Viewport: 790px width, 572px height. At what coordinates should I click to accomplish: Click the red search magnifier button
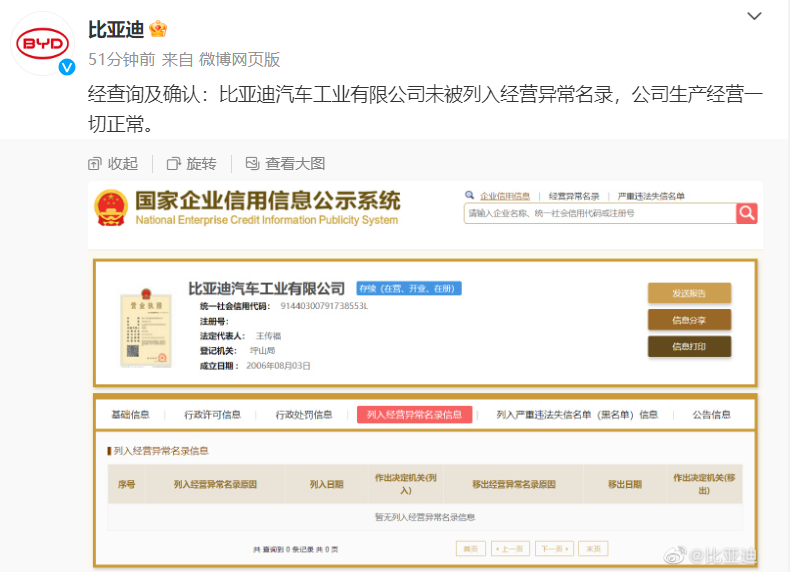point(747,213)
